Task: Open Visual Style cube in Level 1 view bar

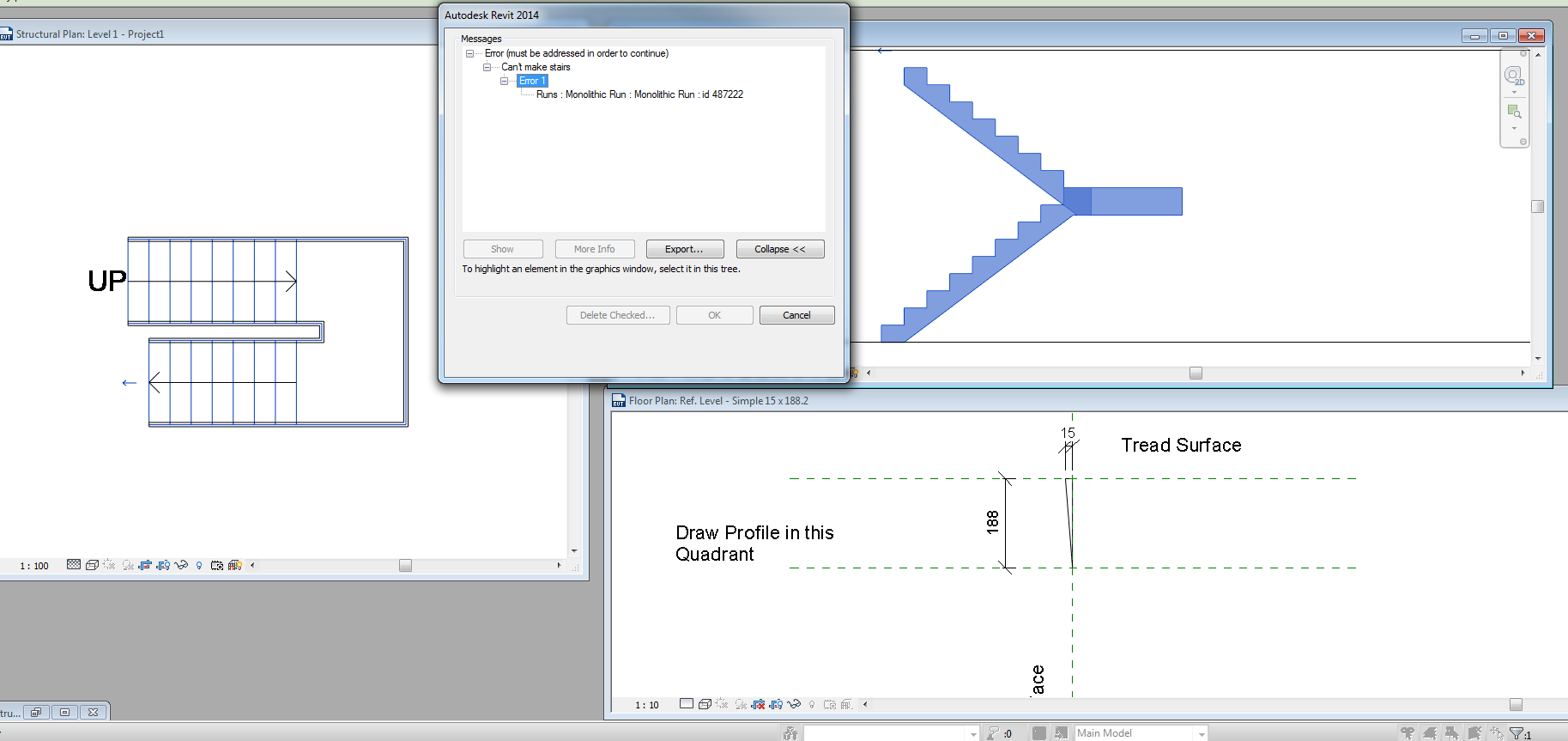Action: coord(92,565)
